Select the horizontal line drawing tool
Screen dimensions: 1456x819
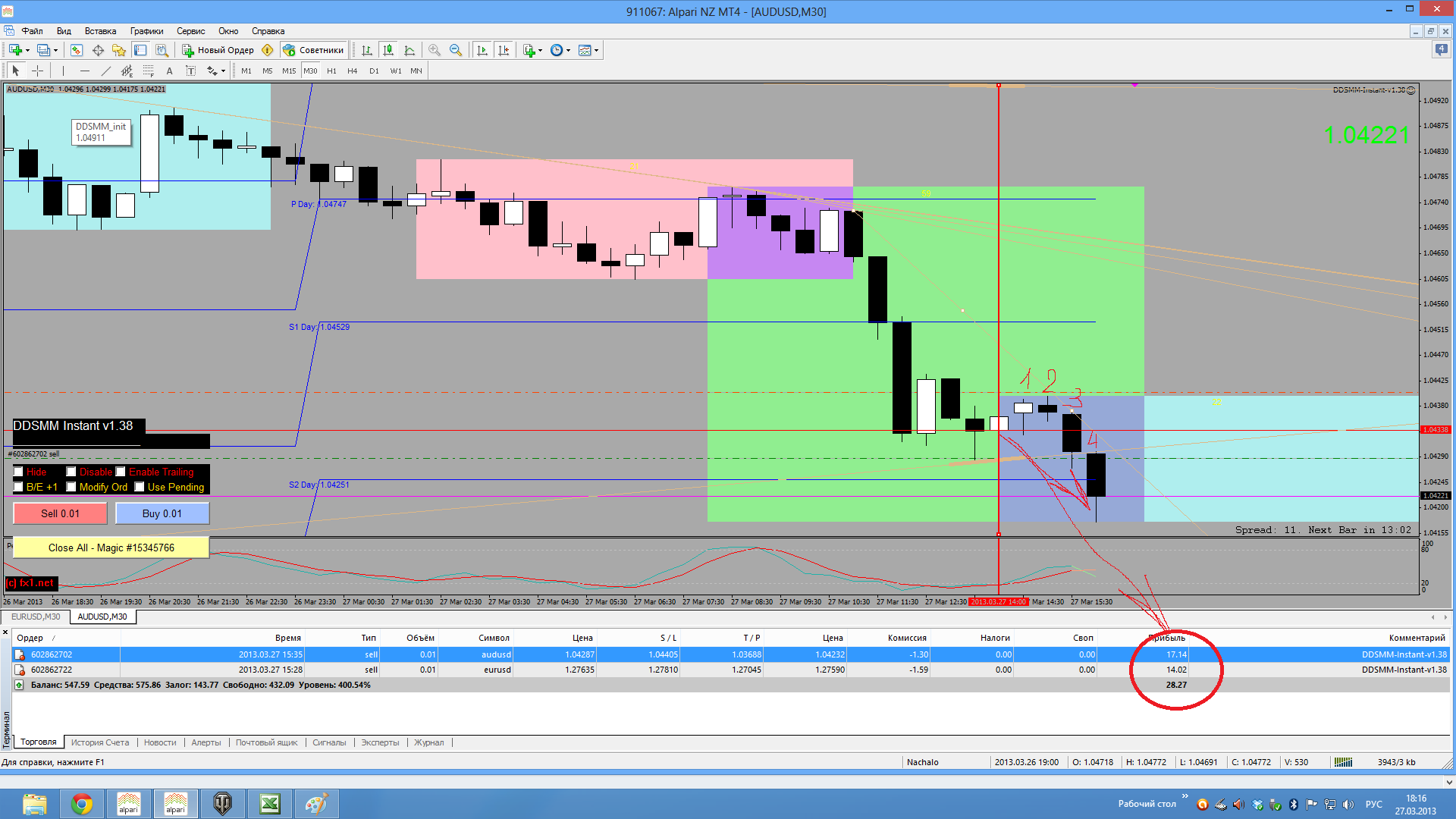click(84, 71)
